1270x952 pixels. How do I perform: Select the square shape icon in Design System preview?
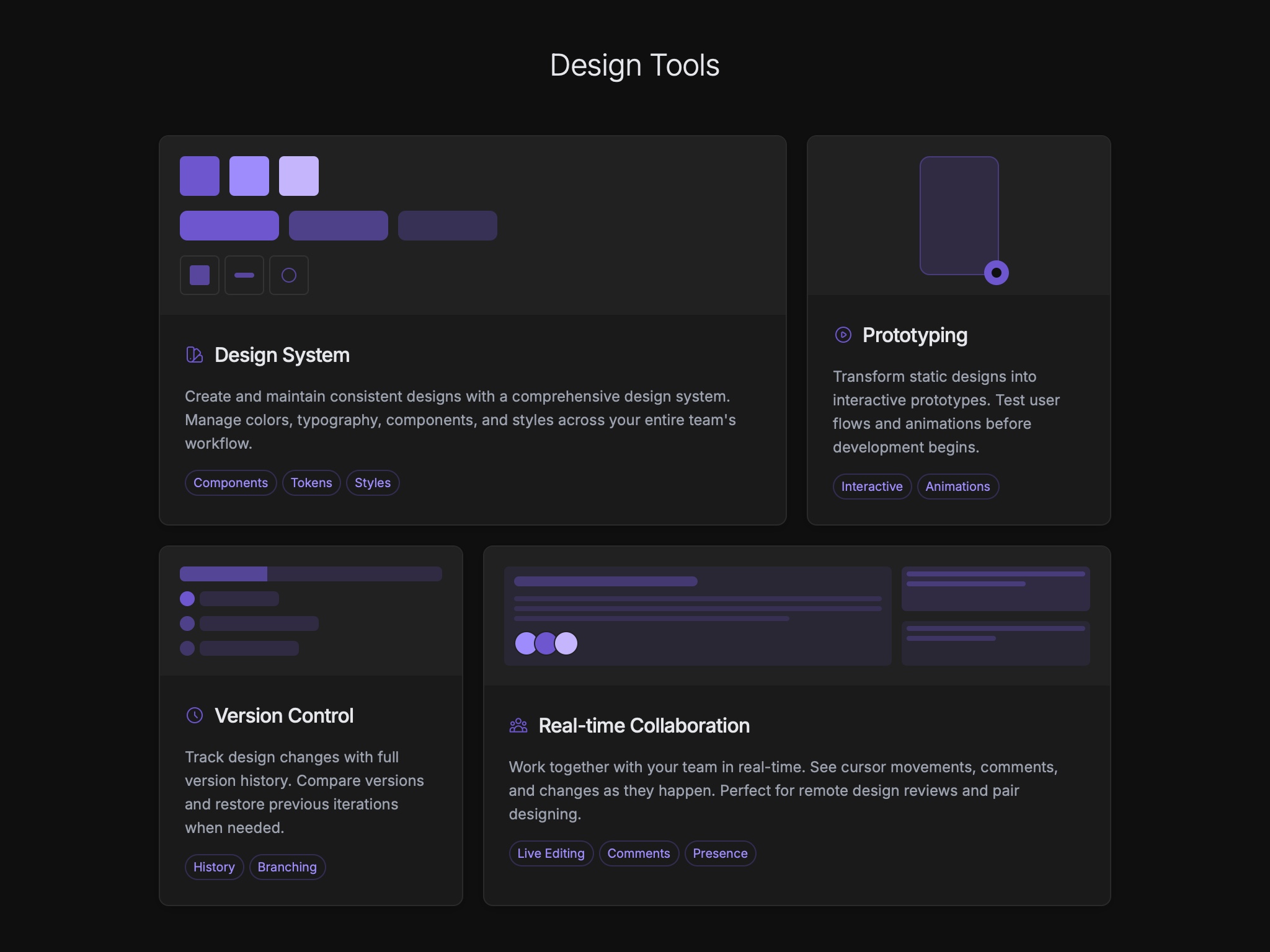click(199, 275)
